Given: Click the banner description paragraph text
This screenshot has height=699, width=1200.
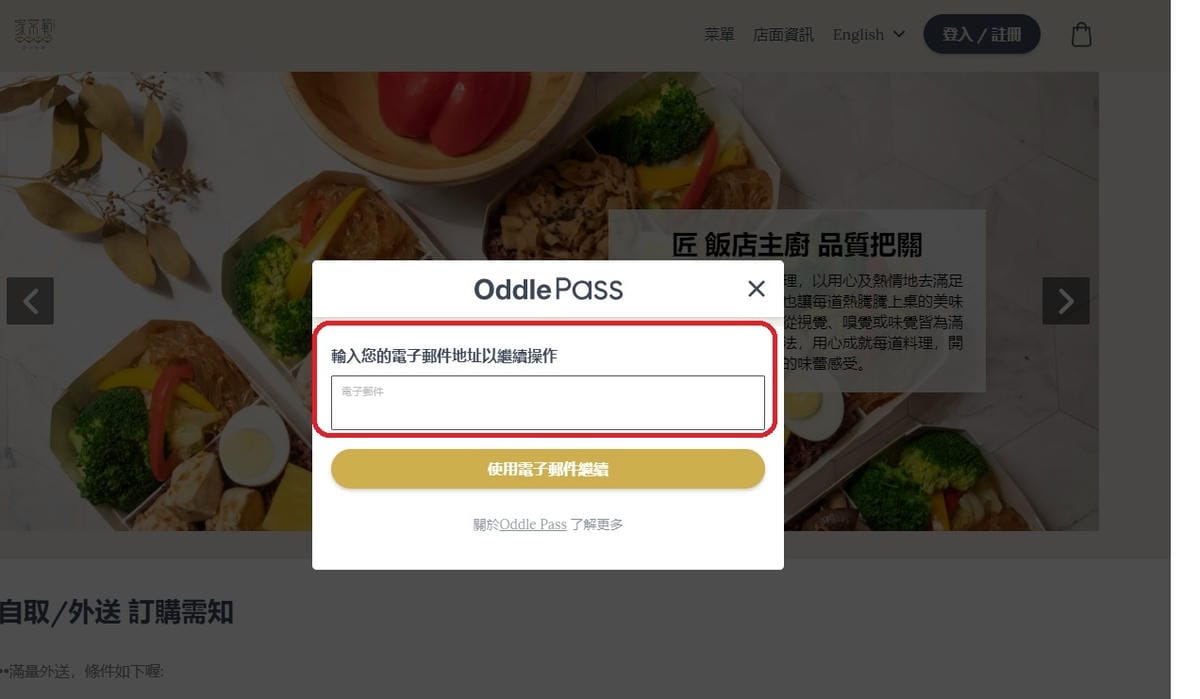Looking at the screenshot, I should point(874,322).
